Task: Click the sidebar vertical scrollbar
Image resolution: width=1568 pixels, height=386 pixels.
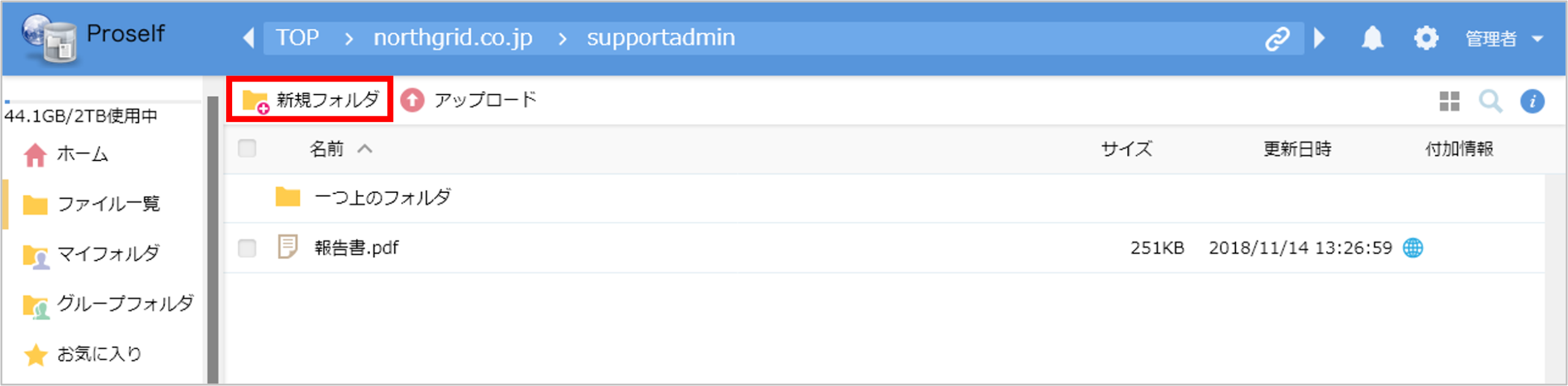Action: coord(213,239)
